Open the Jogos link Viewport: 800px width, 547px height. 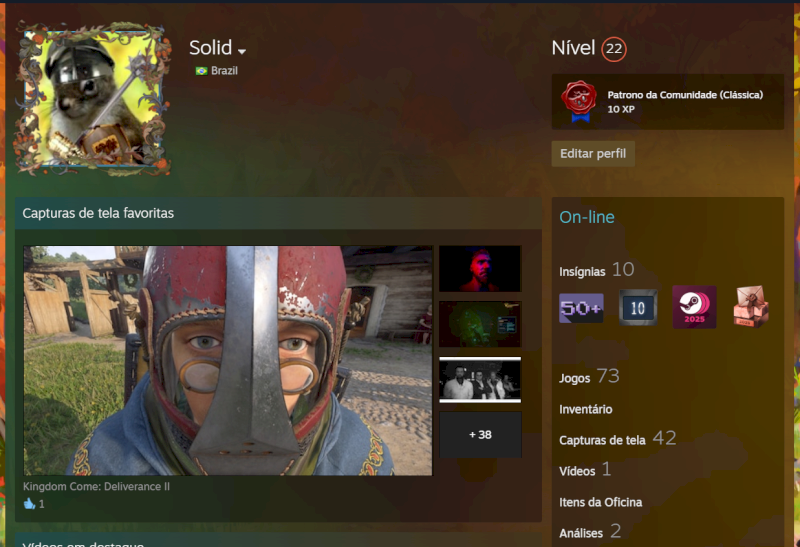(x=574, y=378)
